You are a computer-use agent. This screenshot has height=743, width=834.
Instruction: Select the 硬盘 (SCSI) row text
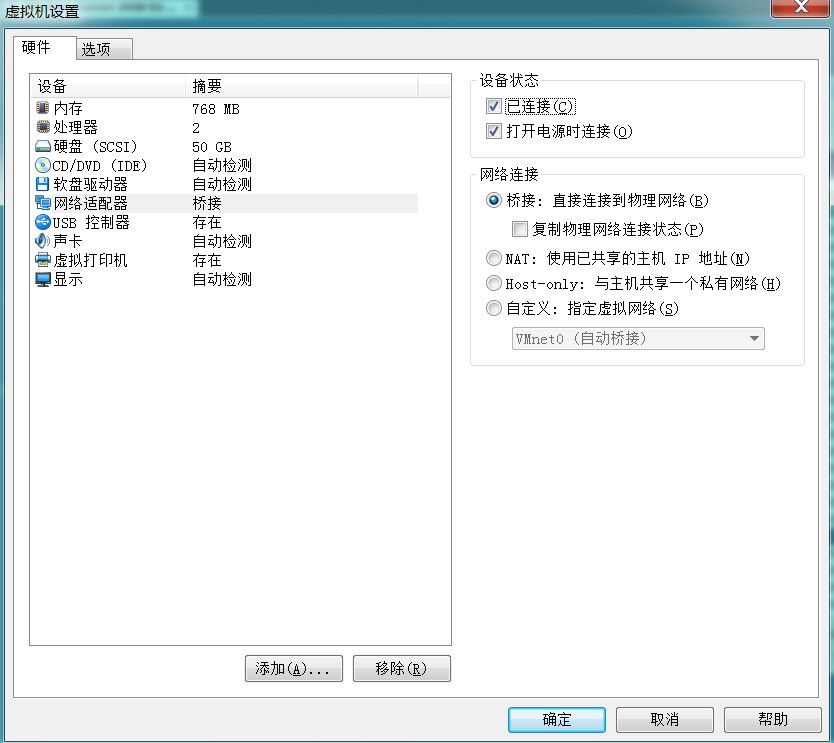[x=95, y=147]
